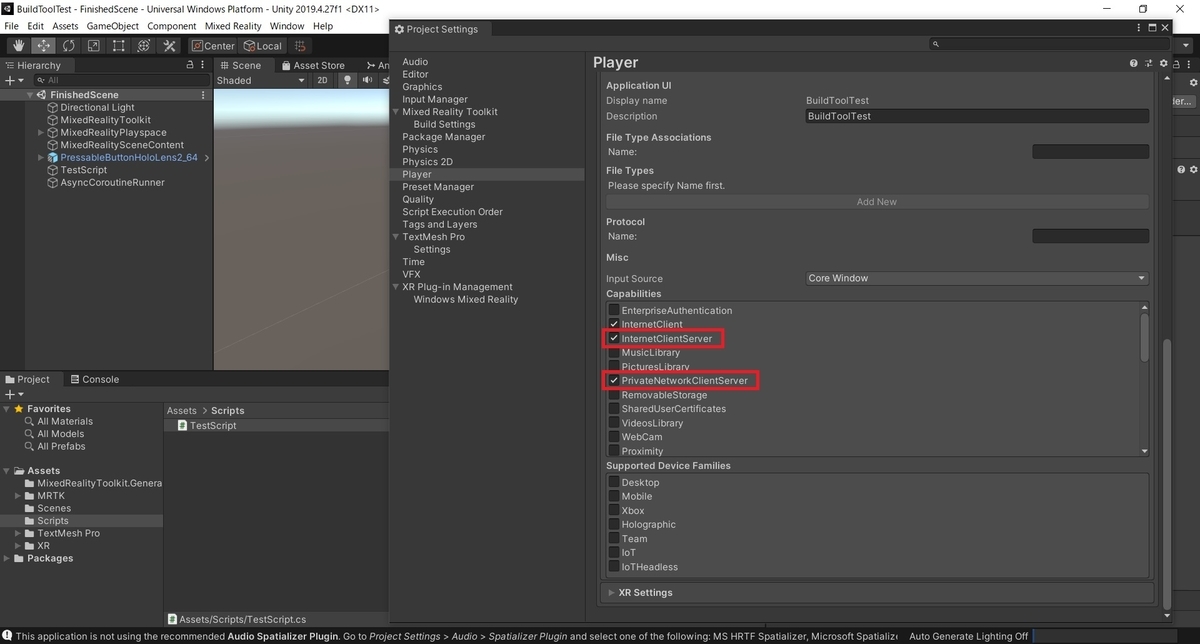Select the Rotate tool in toolbar
Viewport: 1200px width, 644px height.
68,45
